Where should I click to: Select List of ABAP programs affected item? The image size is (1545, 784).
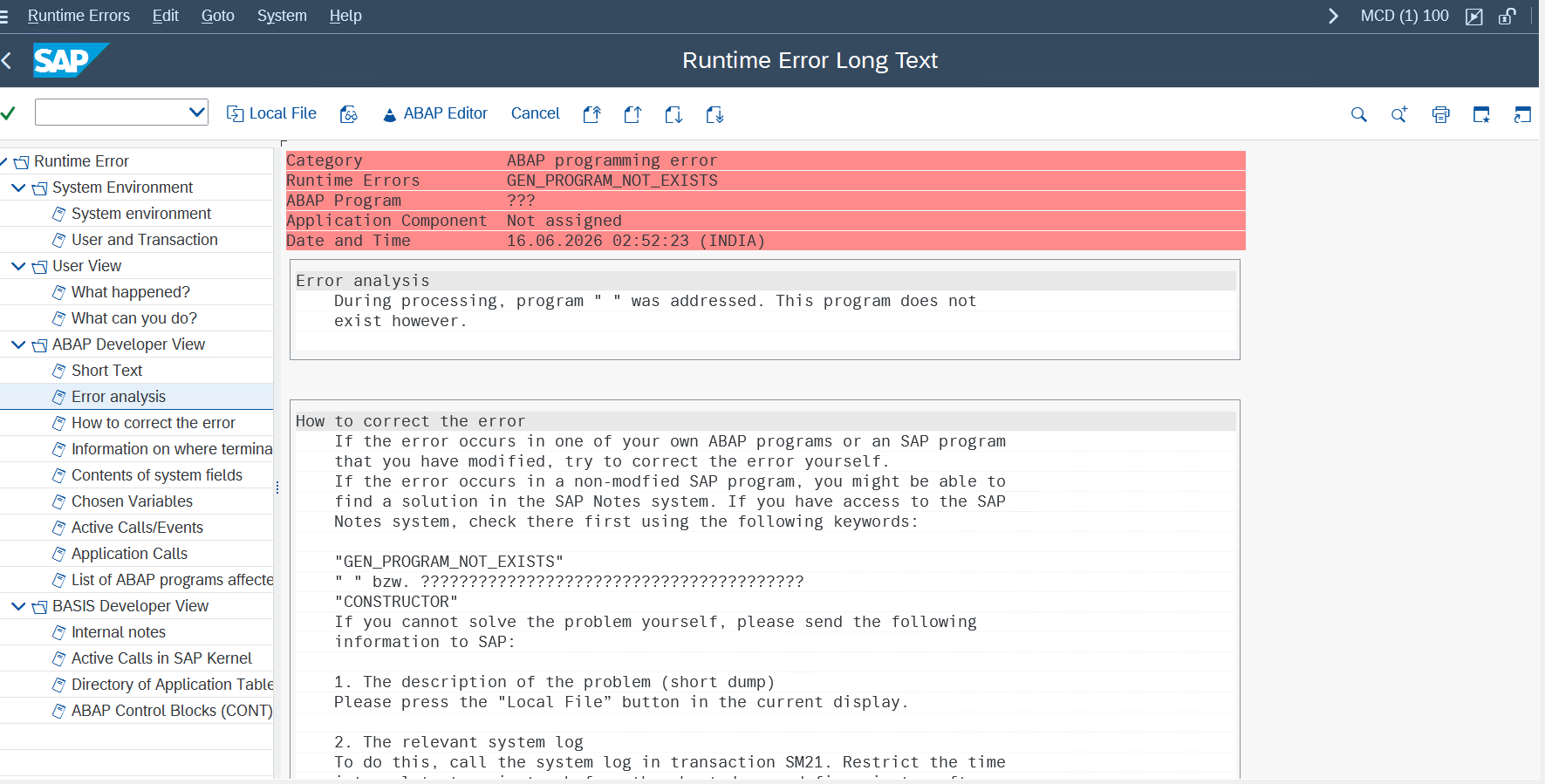point(172,580)
